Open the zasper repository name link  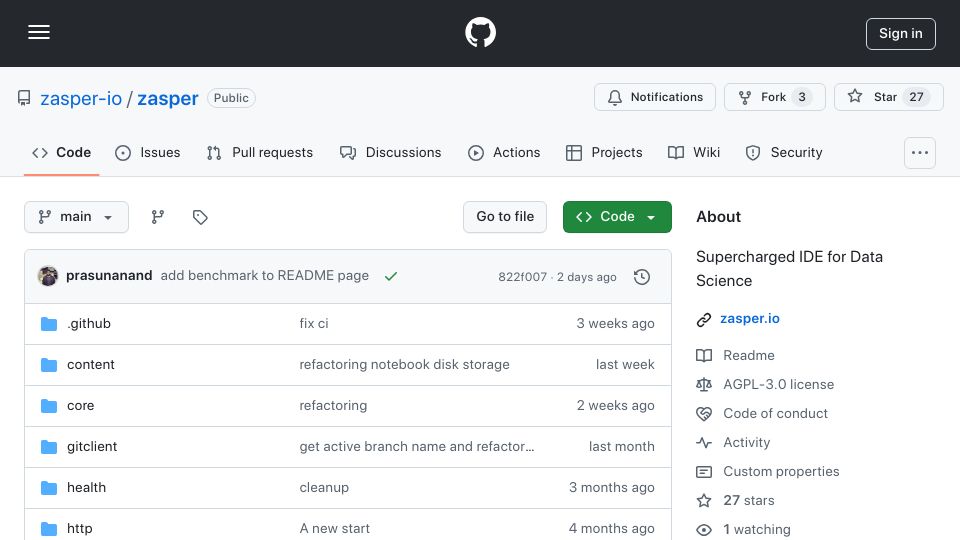pyautogui.click(x=168, y=98)
